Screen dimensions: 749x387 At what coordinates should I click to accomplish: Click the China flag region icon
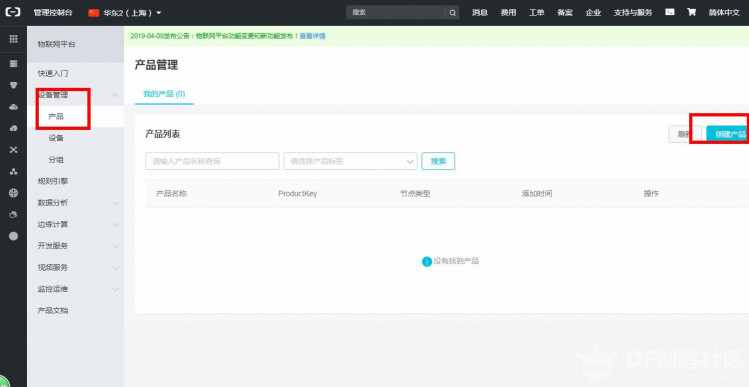(94, 13)
